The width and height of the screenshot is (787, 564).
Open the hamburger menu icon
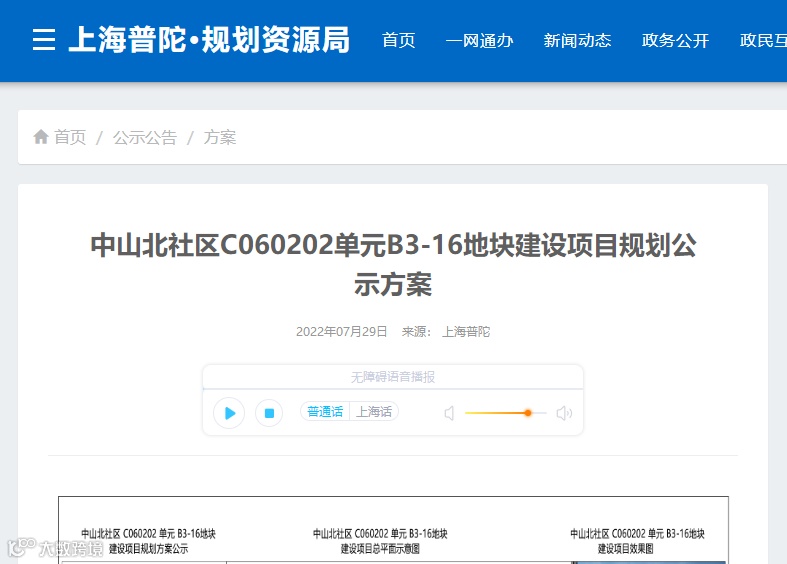coord(44,40)
